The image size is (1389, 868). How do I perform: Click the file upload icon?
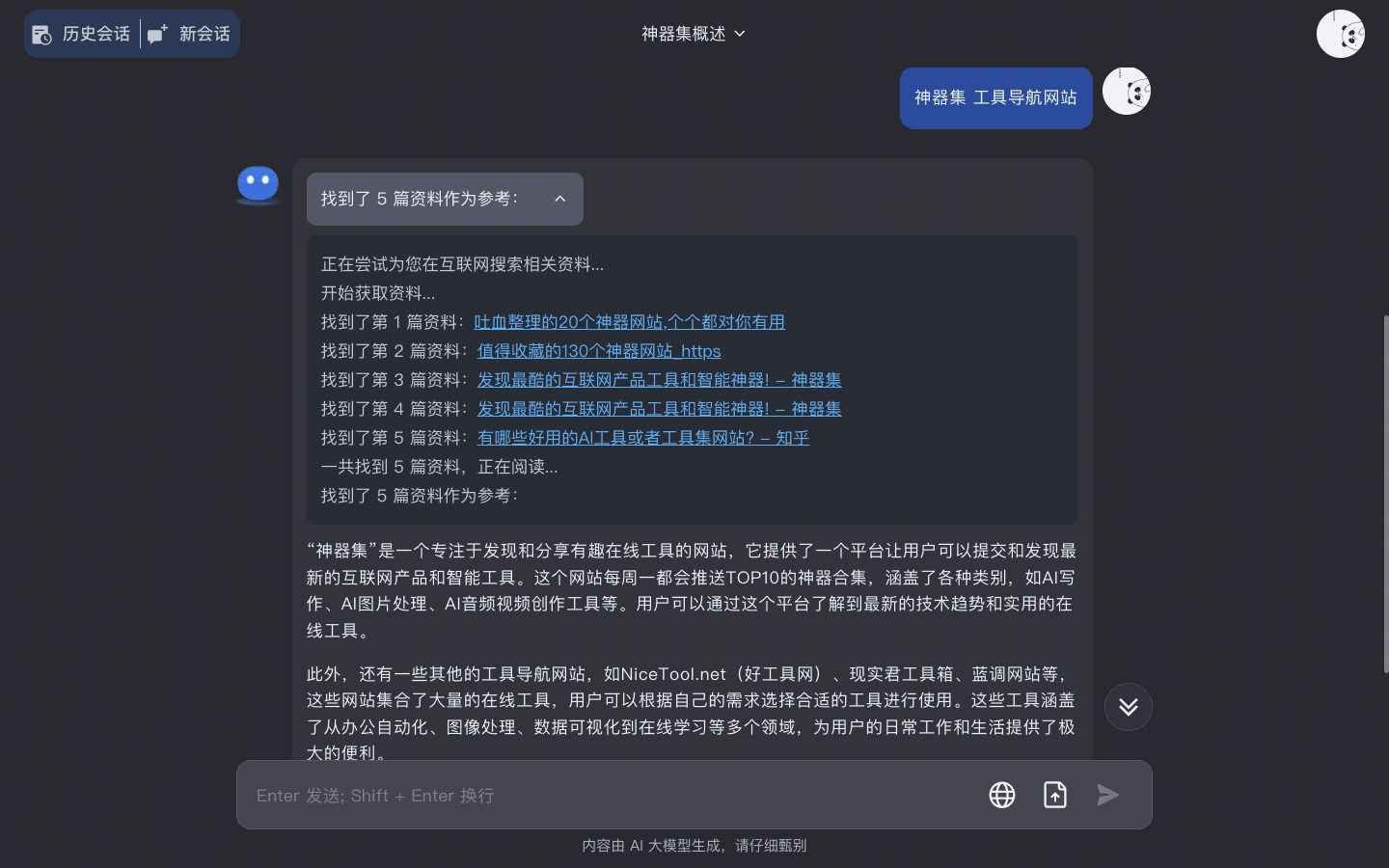coord(1055,795)
